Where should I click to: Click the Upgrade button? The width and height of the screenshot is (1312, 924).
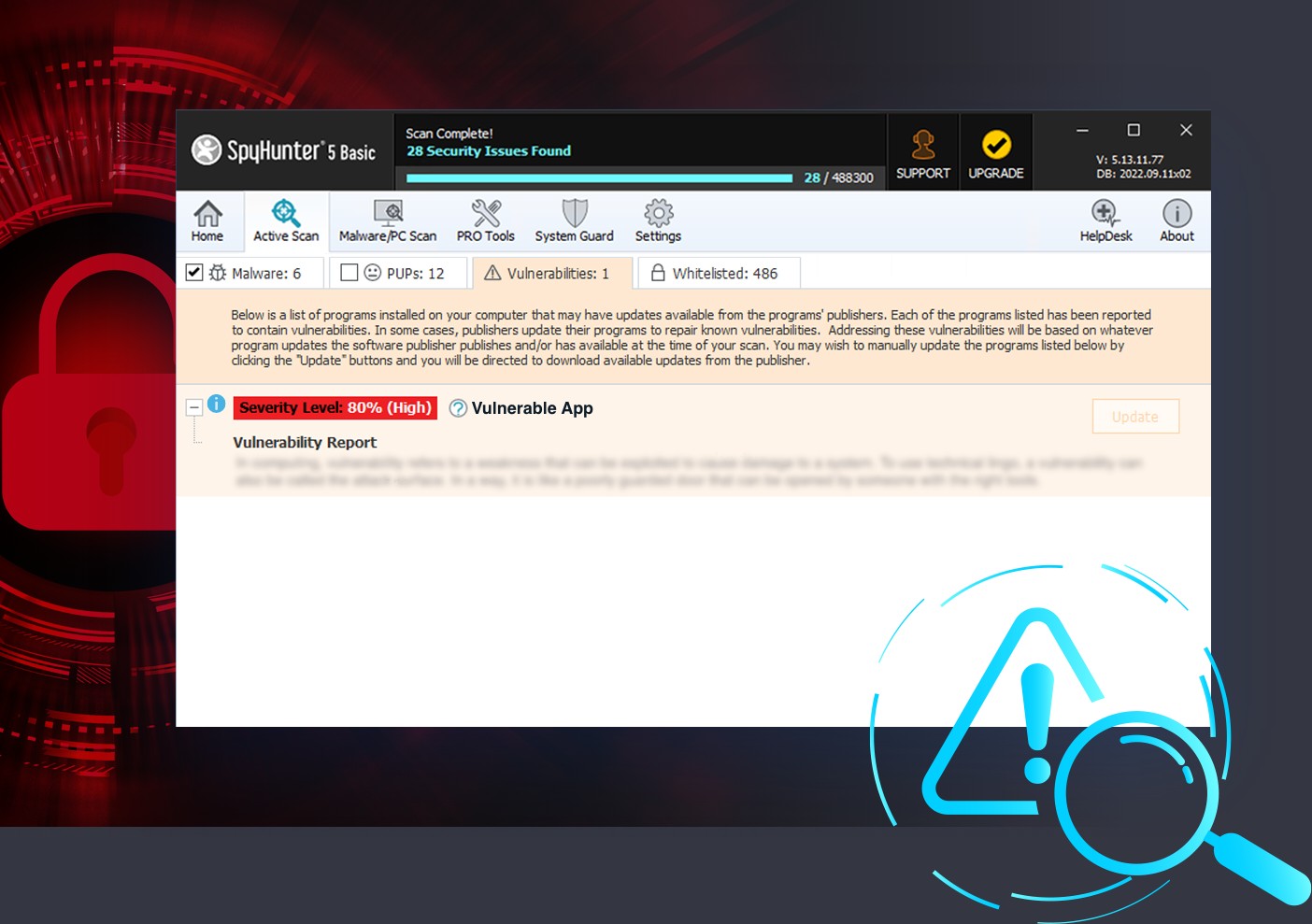pos(995,151)
